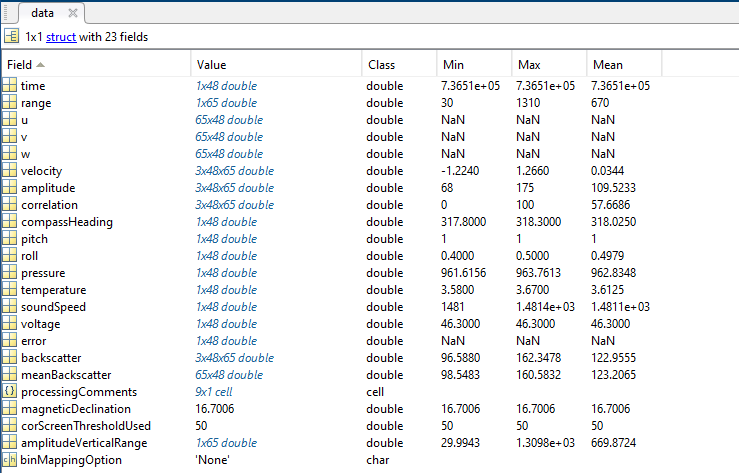This screenshot has height=473, width=739.
Task: Click the matrix icon next to time field
Action: point(9,85)
